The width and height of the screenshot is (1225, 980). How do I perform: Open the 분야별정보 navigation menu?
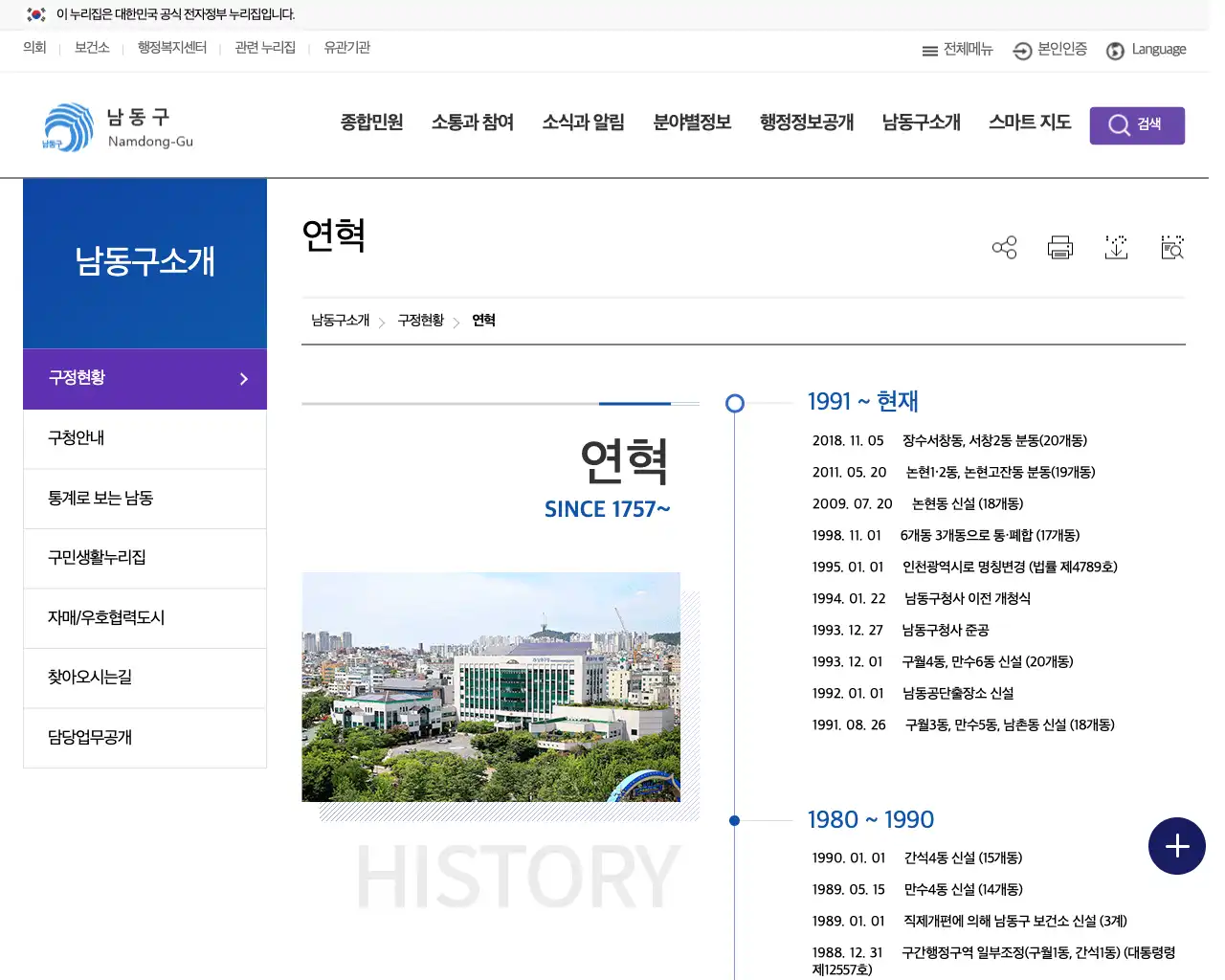(x=692, y=122)
